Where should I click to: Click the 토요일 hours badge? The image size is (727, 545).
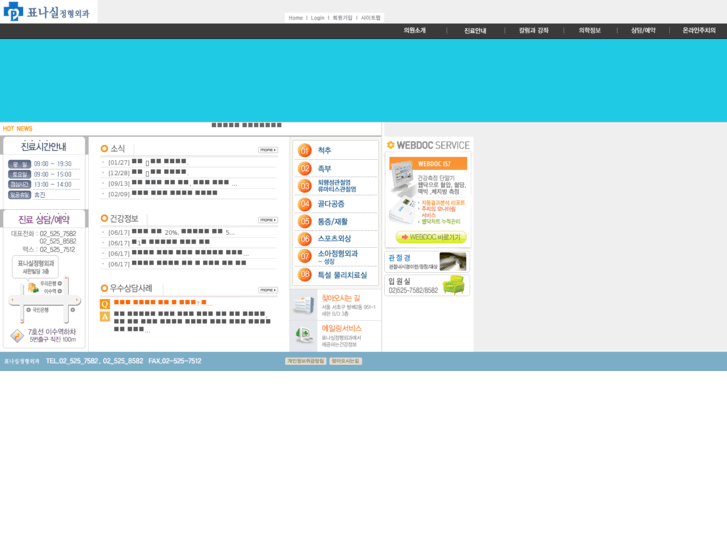[19, 174]
